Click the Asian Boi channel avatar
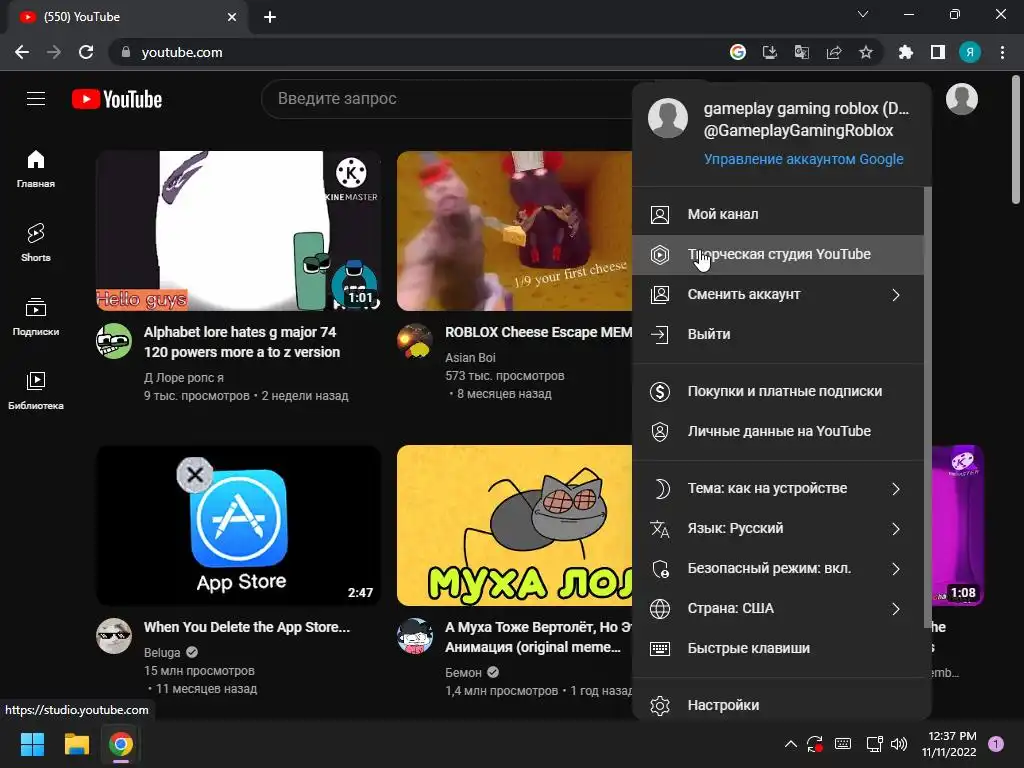Screen dimensions: 1024x768 tap(415, 341)
